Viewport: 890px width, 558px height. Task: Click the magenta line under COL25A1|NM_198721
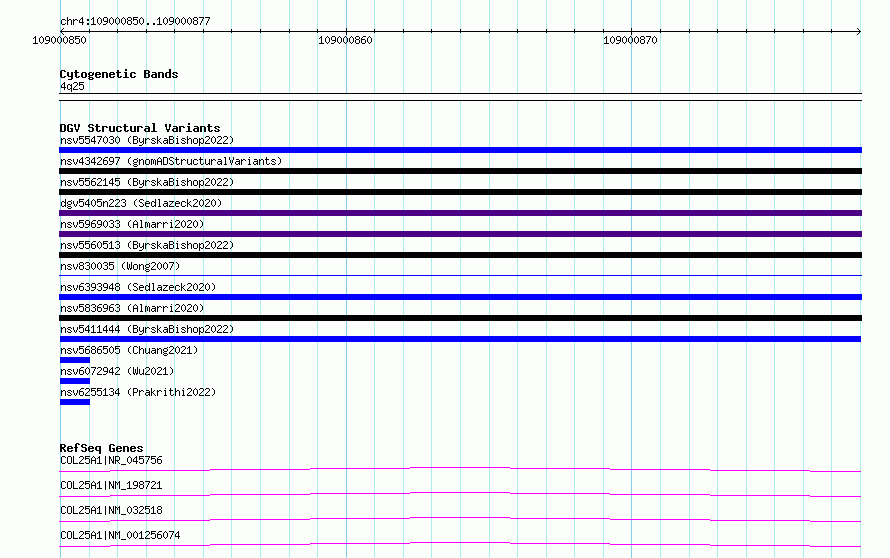click(460, 494)
